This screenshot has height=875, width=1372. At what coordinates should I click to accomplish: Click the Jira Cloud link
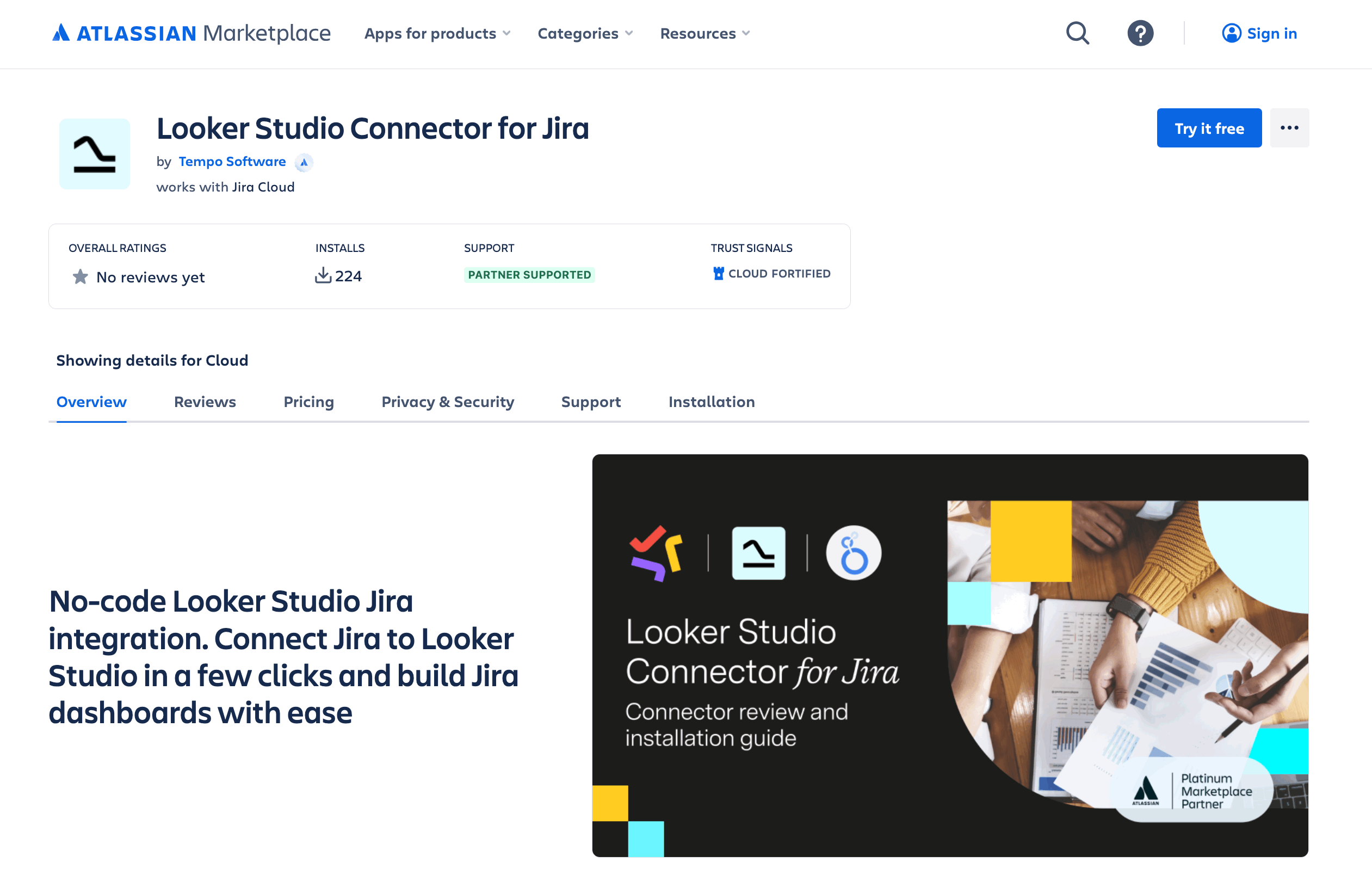click(263, 187)
